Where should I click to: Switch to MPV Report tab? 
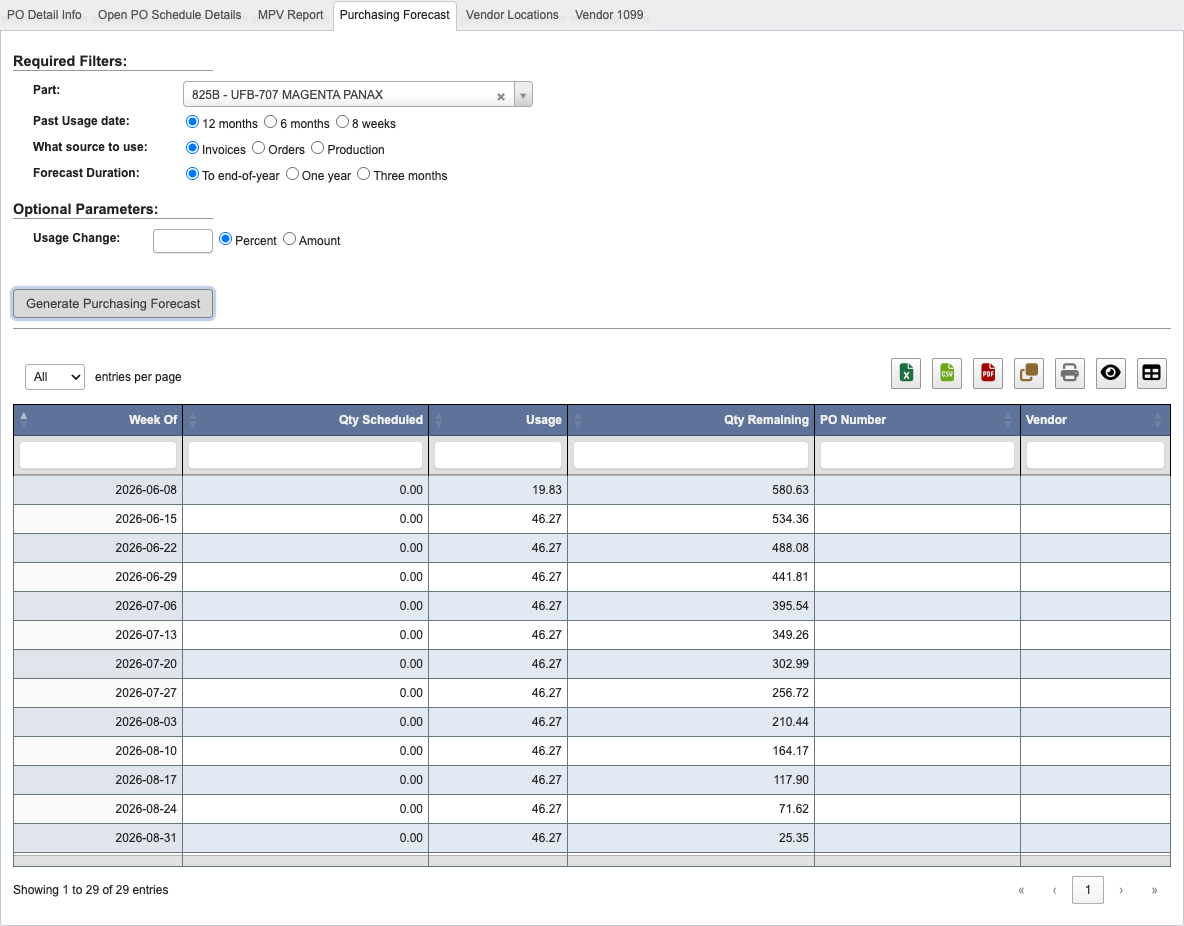291,15
